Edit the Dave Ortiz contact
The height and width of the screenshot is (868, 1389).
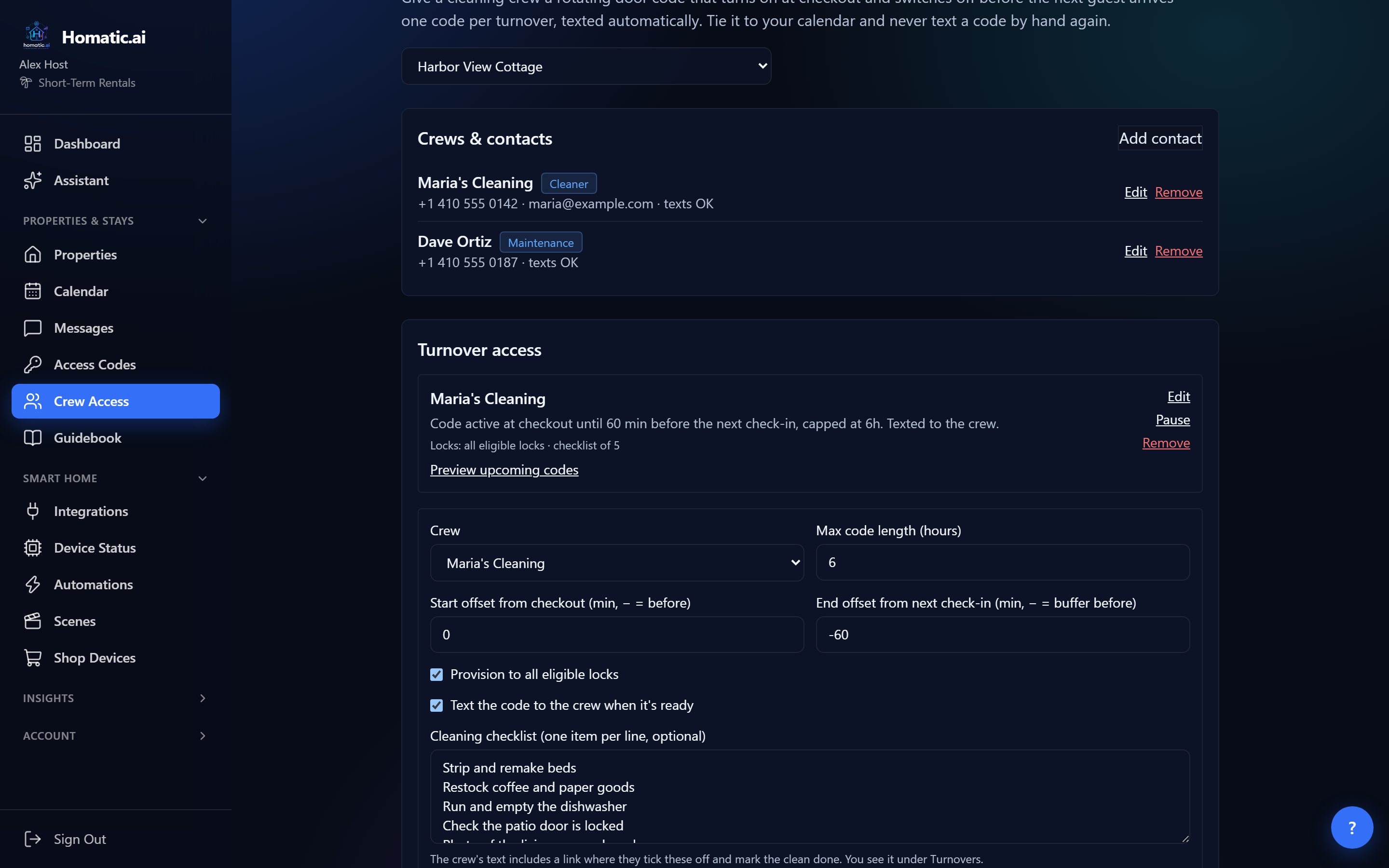(1135, 251)
